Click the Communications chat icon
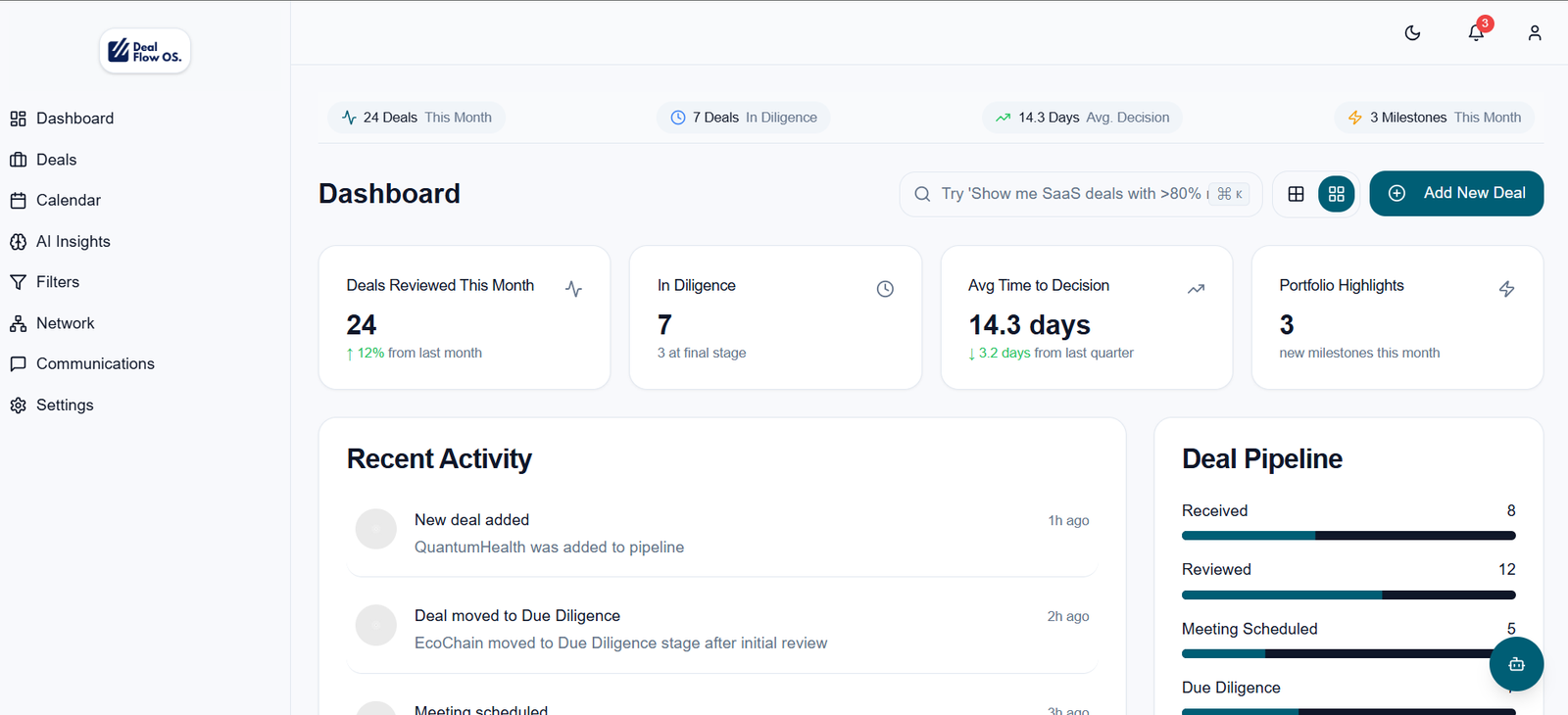Image resolution: width=1568 pixels, height=715 pixels. tap(18, 364)
